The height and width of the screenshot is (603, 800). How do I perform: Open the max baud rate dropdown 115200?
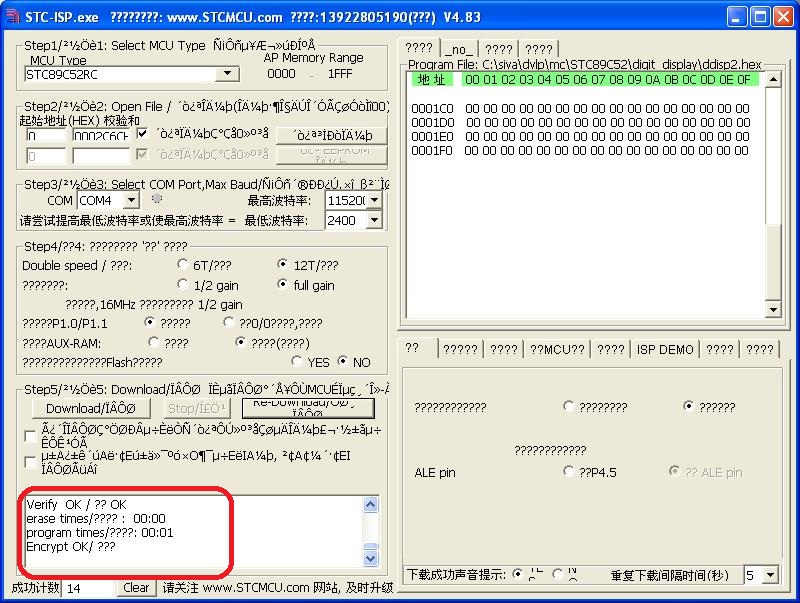[x=374, y=200]
